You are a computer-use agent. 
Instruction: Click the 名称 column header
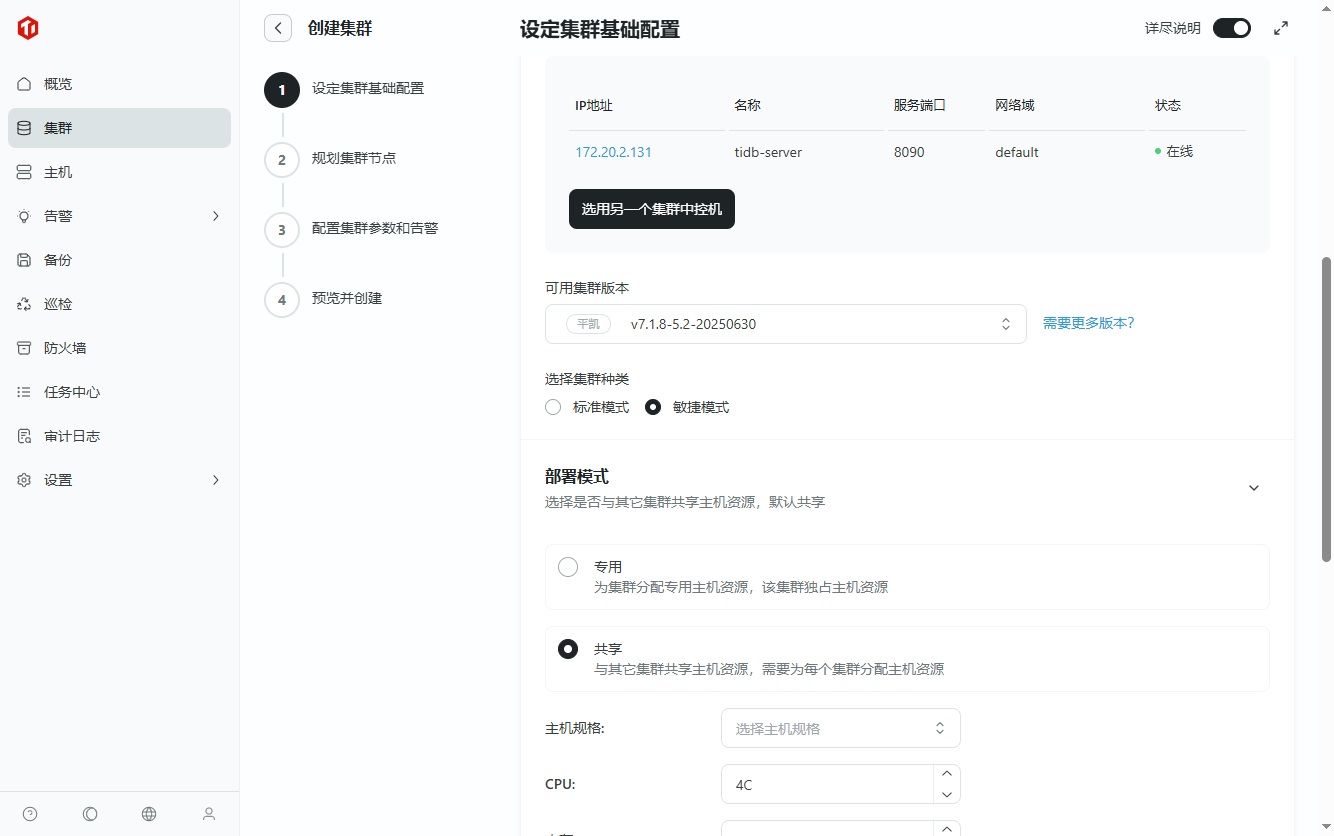747,105
